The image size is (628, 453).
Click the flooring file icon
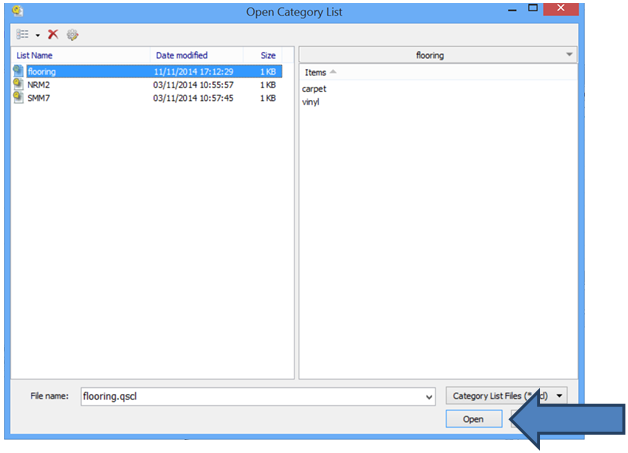coord(19,72)
